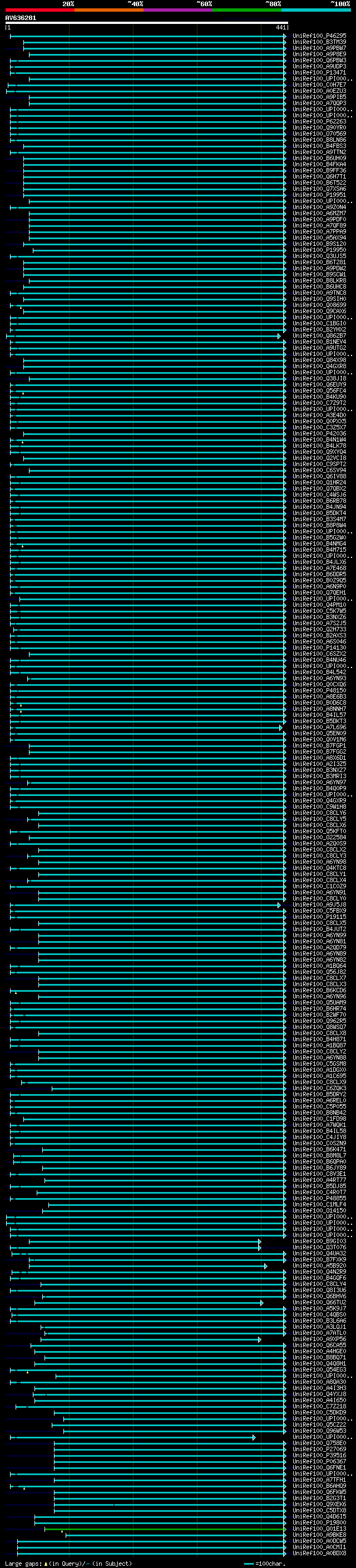Open hit UniRef100_P46295
The height and width of the screenshot is (1568, 356).
pos(319,36)
